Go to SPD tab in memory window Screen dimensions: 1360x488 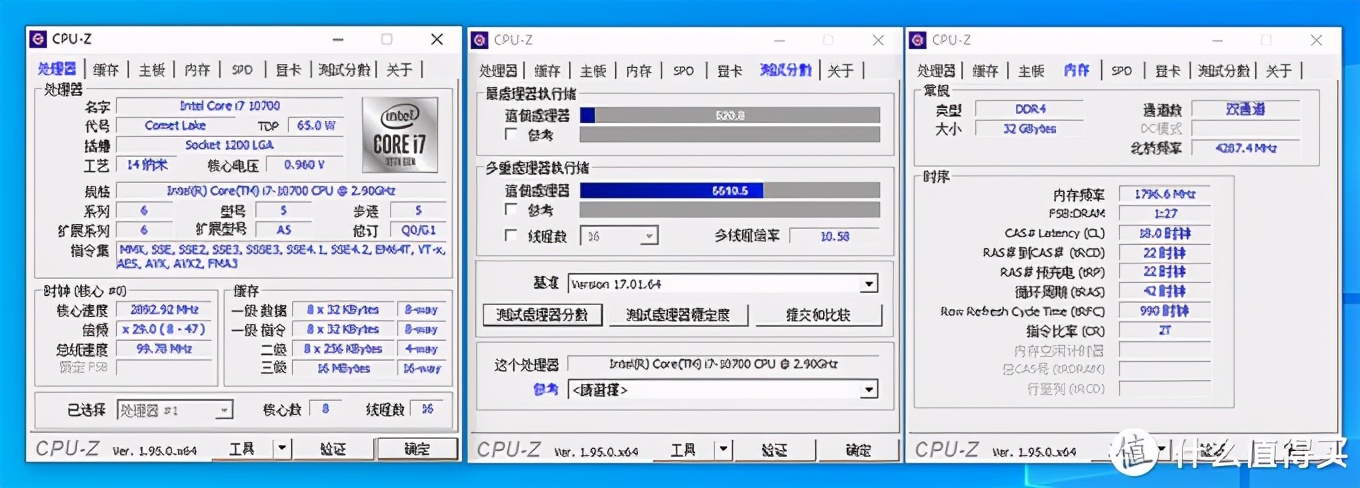coord(1122,70)
